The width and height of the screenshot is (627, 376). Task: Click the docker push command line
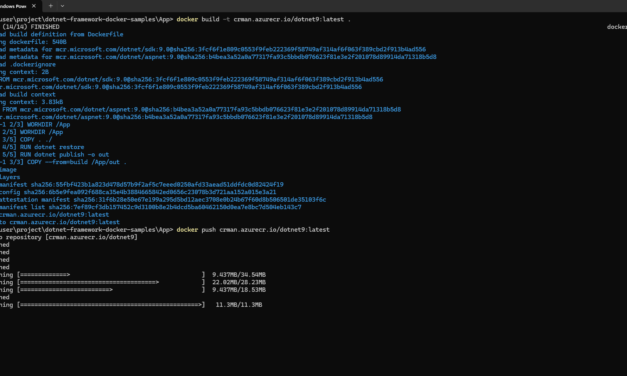point(165,230)
